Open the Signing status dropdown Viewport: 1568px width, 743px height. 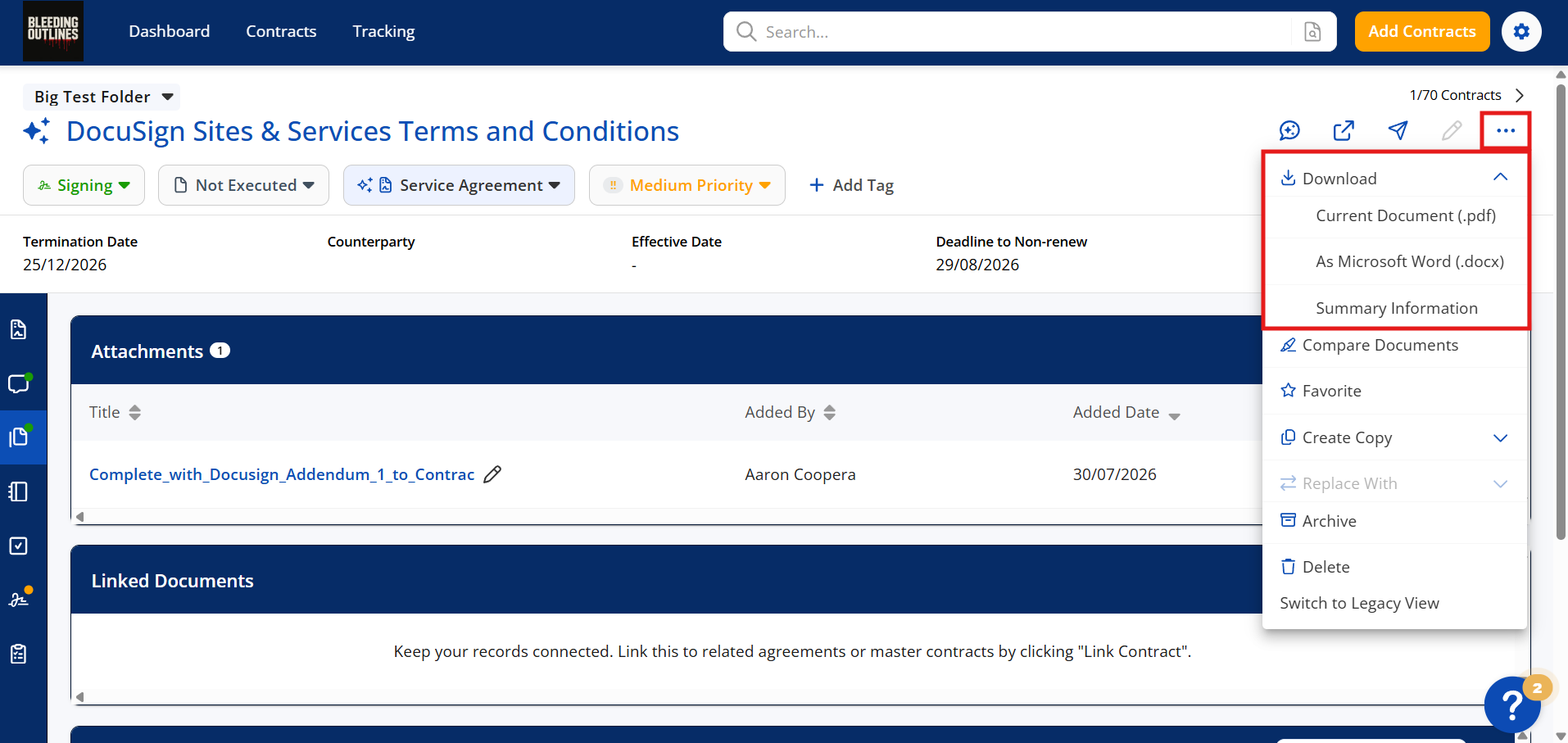click(x=84, y=185)
